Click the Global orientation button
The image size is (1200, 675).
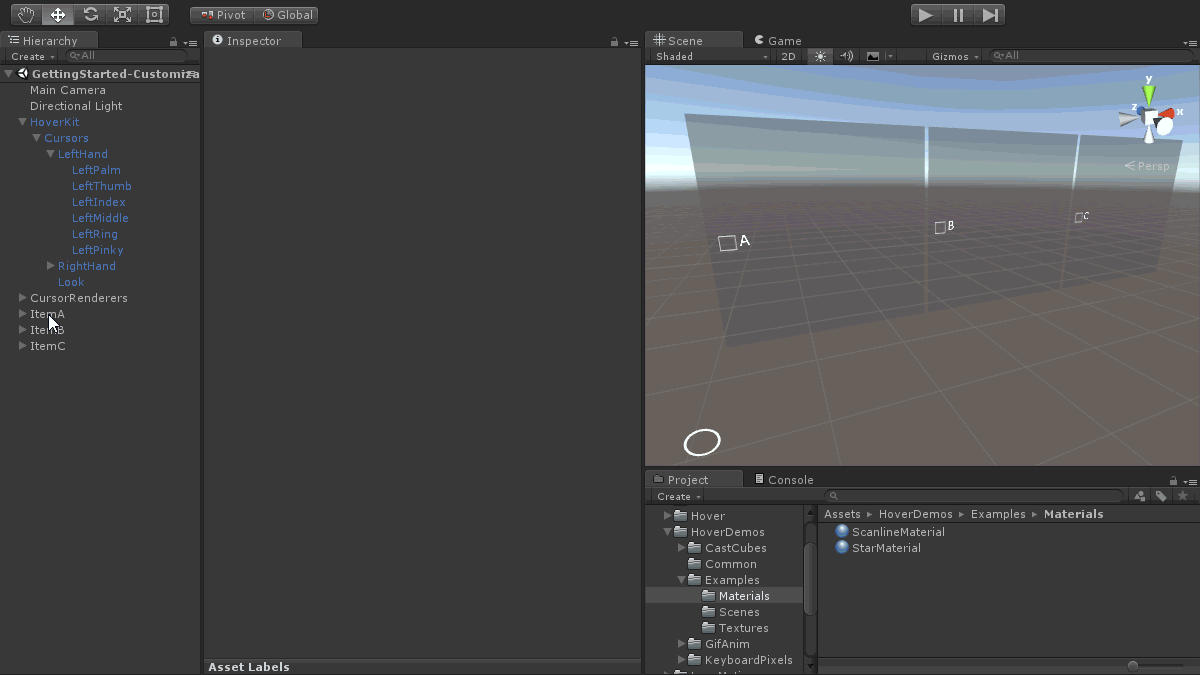click(288, 15)
